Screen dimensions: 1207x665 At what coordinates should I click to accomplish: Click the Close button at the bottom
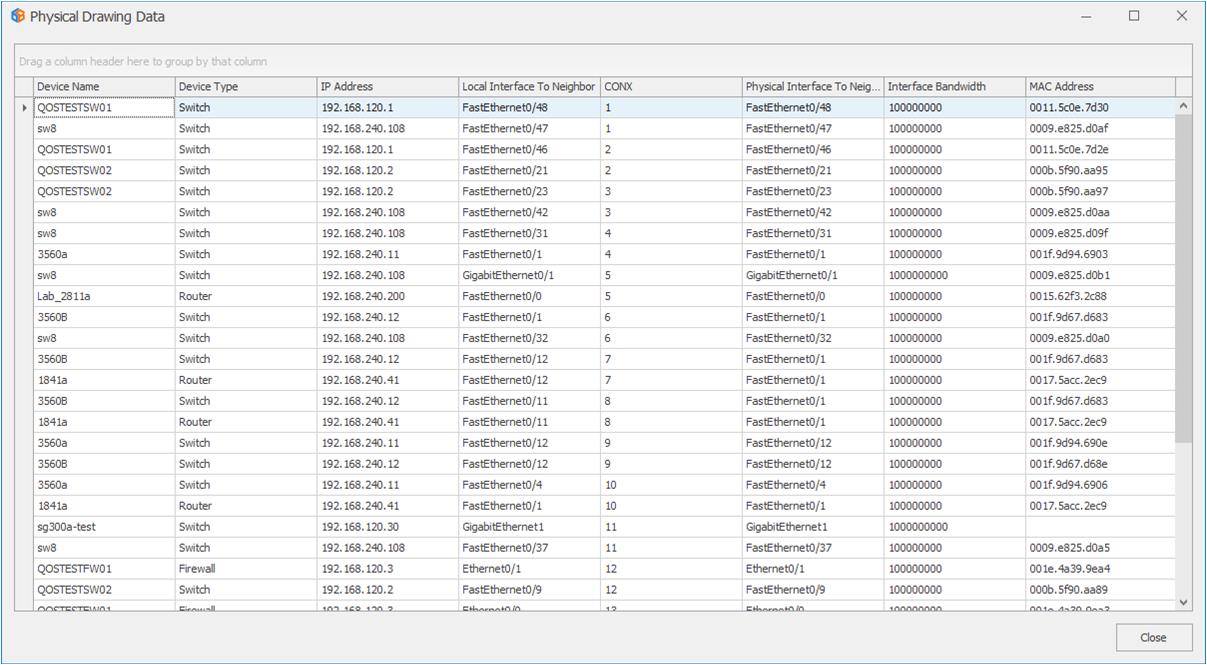coord(1154,637)
